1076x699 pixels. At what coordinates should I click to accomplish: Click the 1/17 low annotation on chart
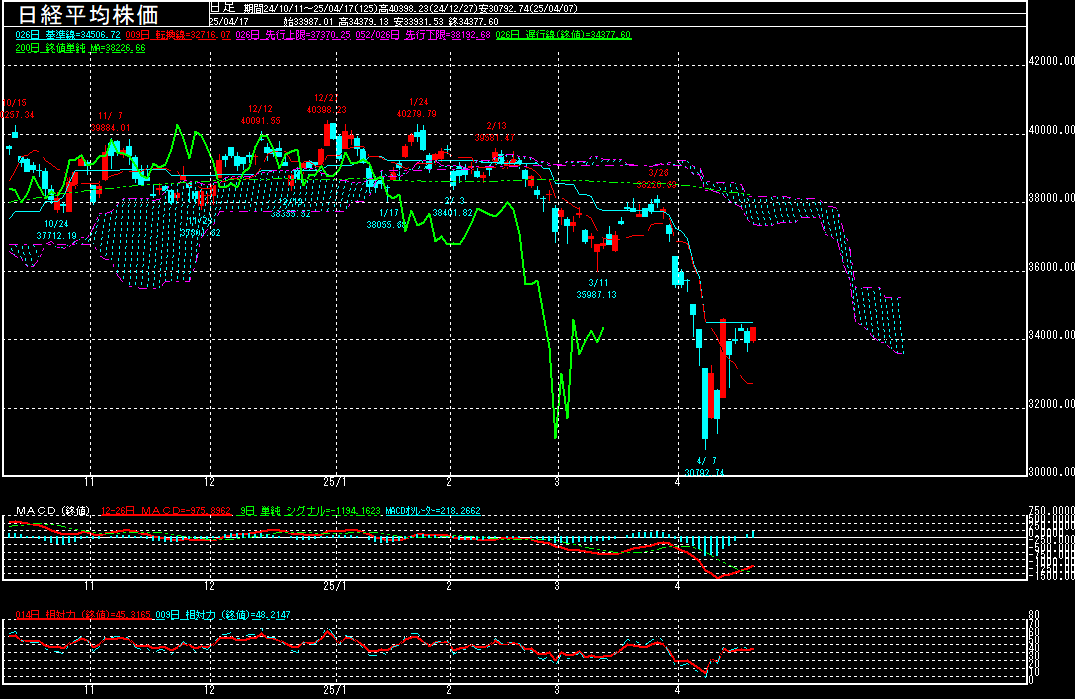pos(388,219)
